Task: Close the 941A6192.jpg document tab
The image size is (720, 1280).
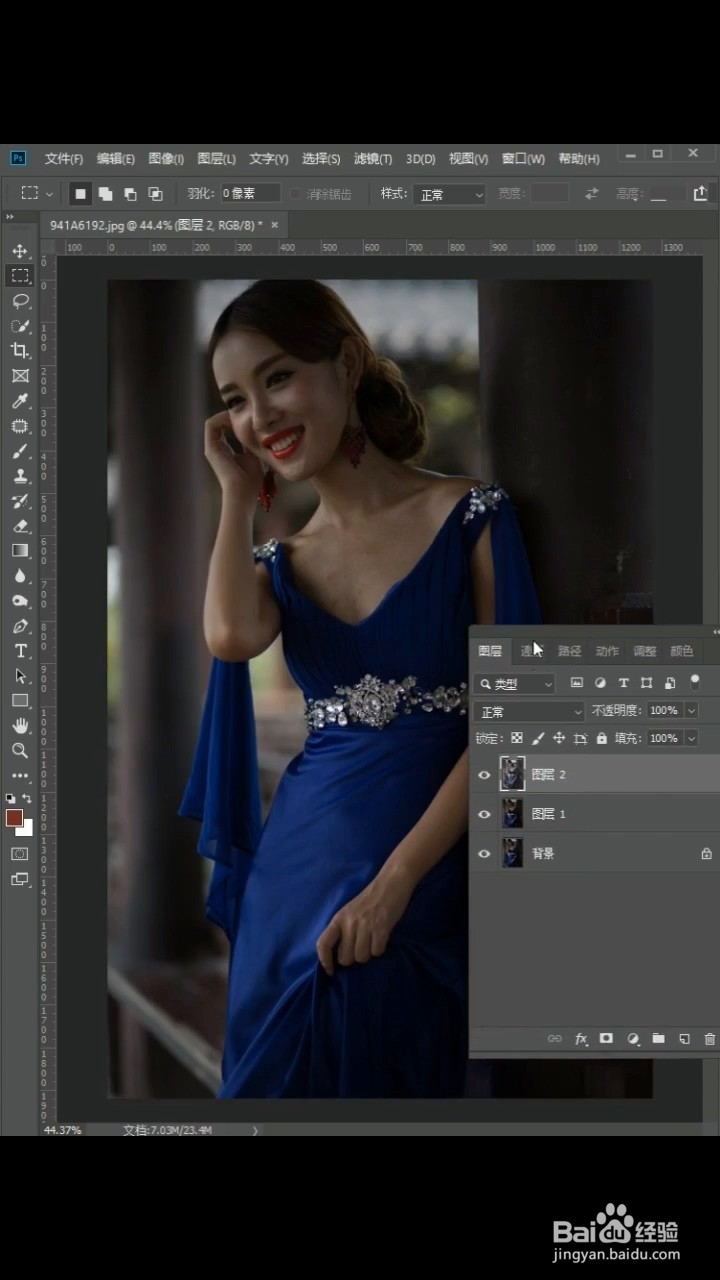Action: click(x=275, y=224)
